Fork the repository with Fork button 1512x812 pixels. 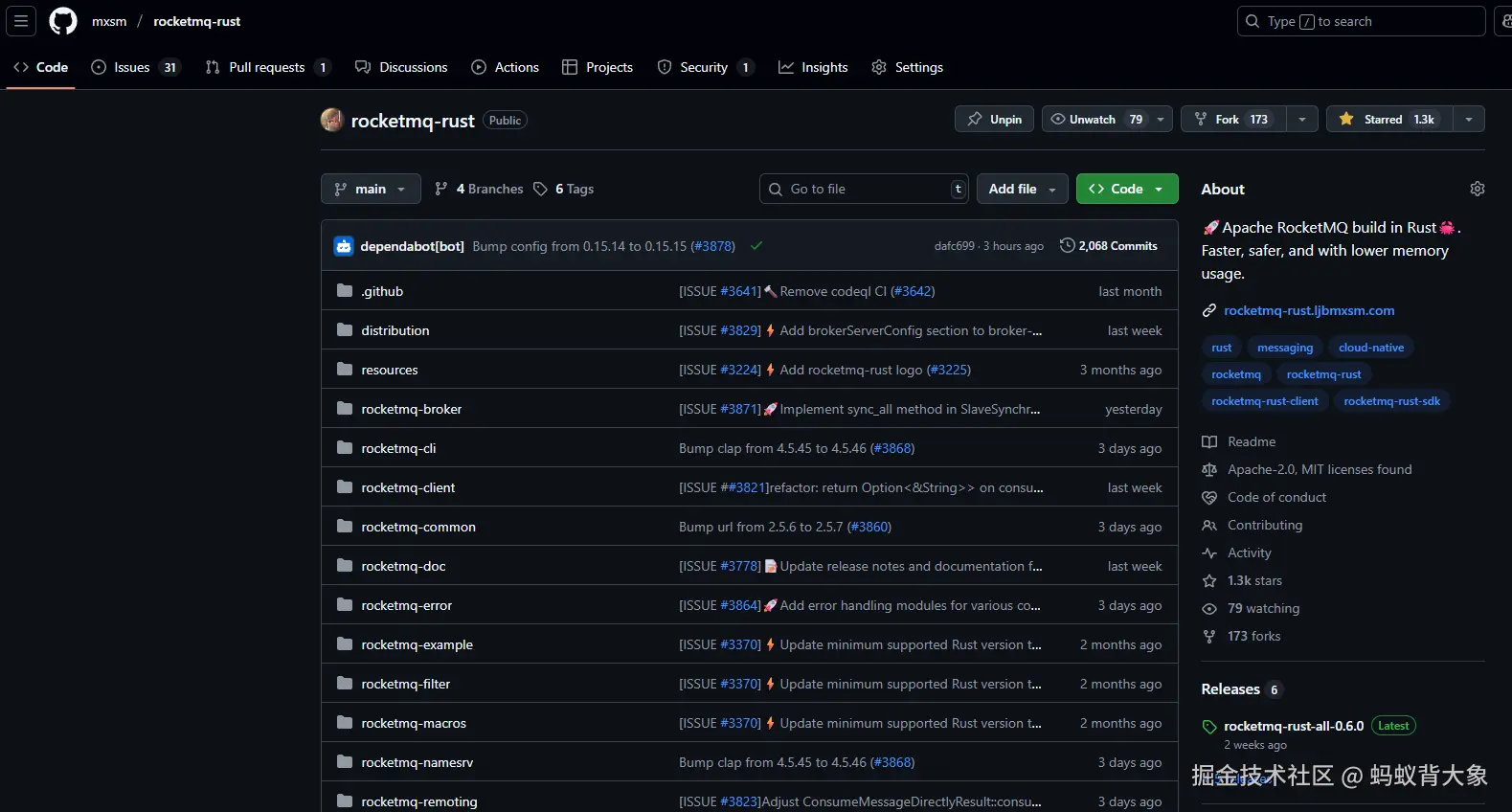1233,120
